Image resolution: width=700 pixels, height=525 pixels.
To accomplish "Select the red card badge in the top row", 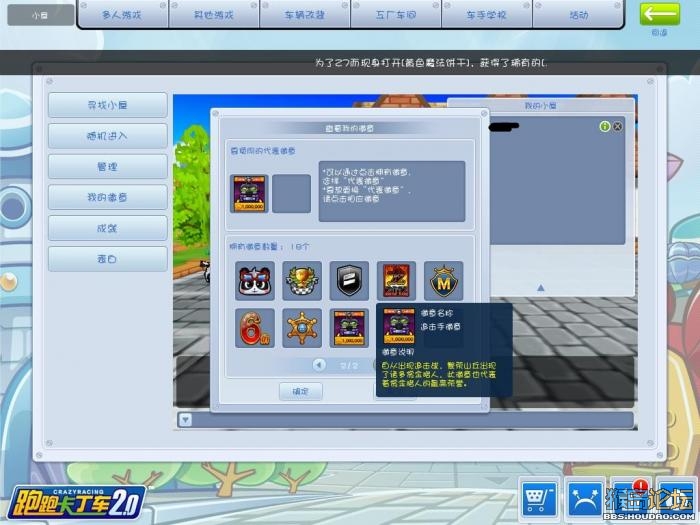I will tap(396, 281).
